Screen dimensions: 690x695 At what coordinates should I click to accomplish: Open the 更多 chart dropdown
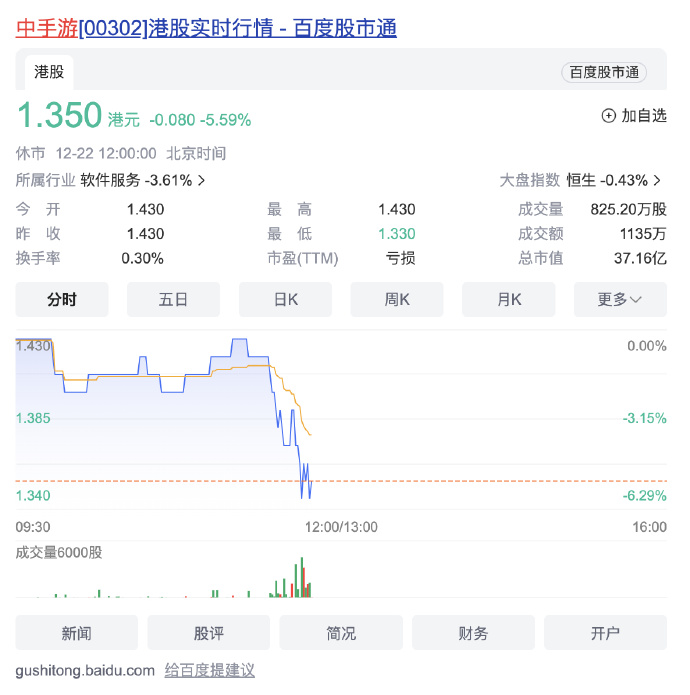620,300
